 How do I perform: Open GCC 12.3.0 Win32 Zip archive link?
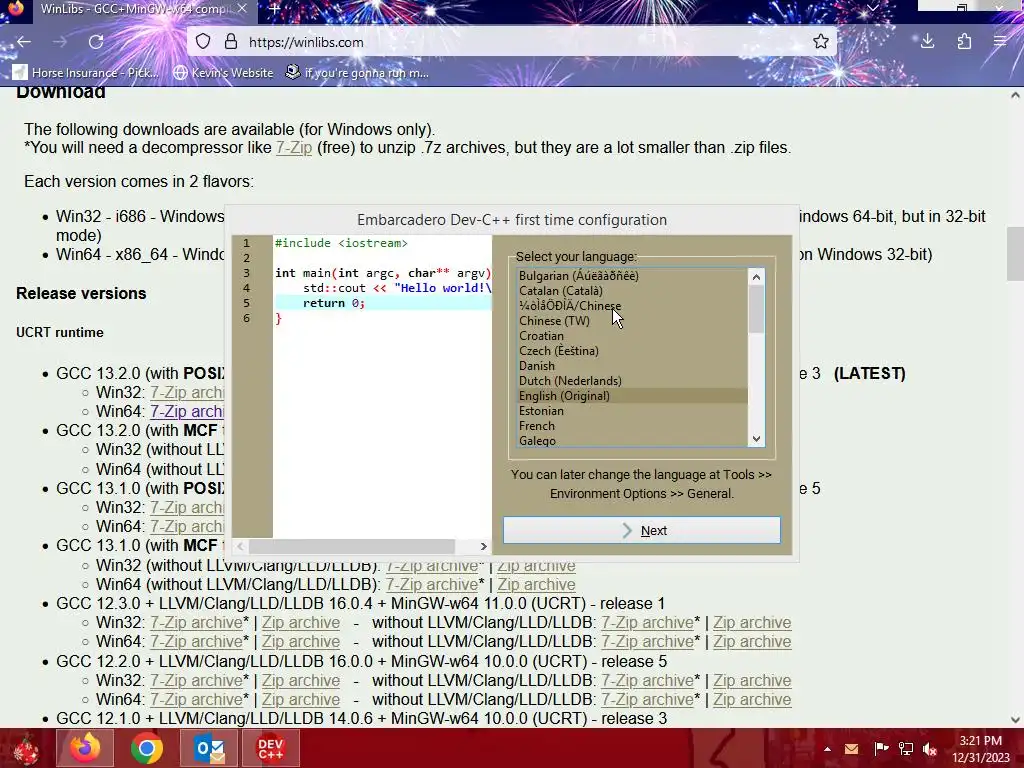pos(301,622)
